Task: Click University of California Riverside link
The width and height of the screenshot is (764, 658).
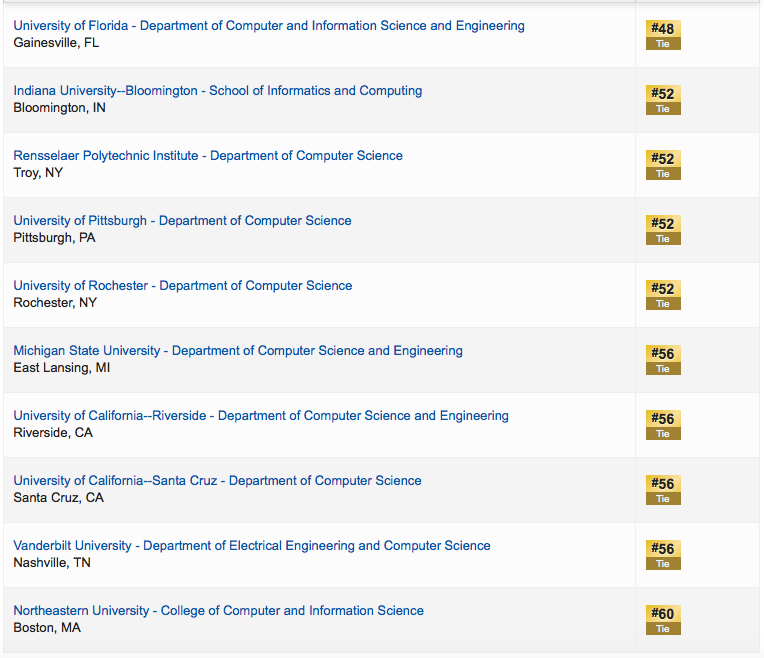Action: click(x=261, y=416)
